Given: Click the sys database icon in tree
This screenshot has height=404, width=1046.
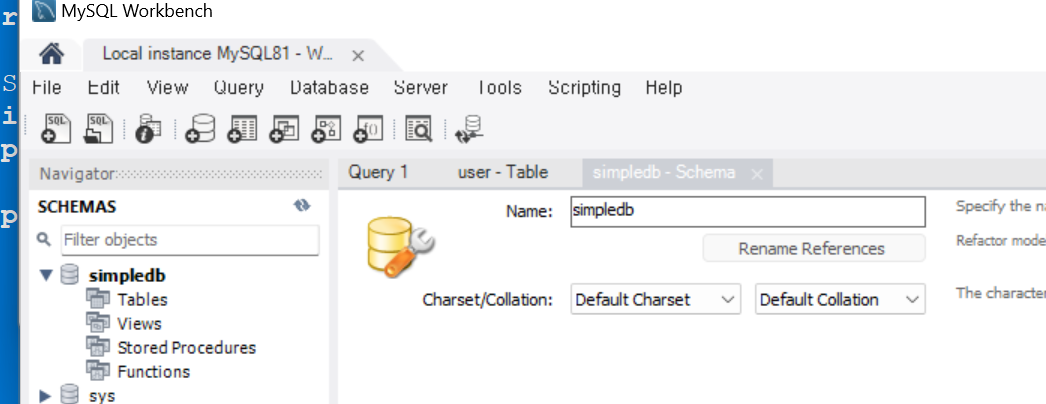Looking at the screenshot, I should click(69, 395).
